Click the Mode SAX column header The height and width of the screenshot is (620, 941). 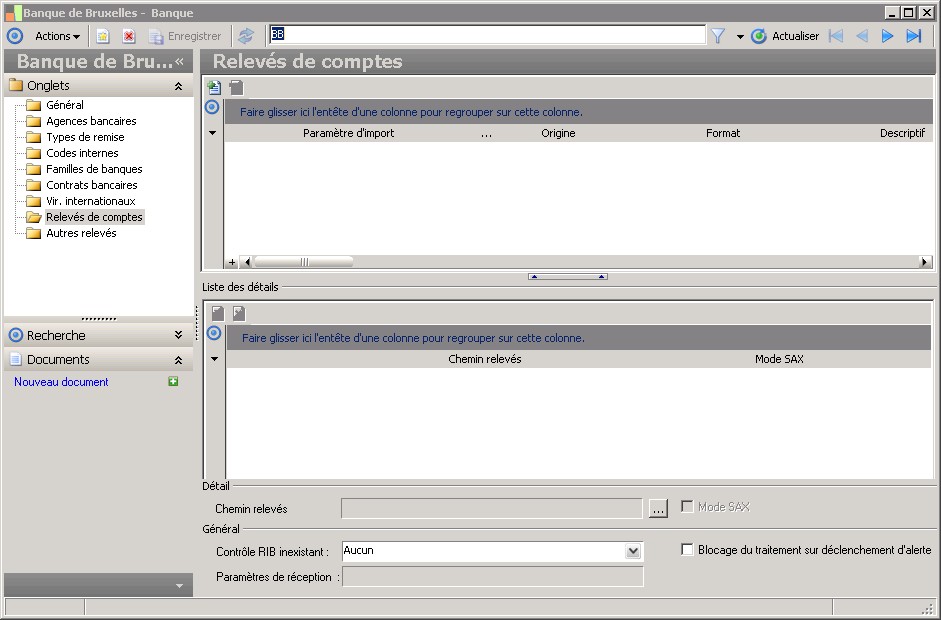click(x=779, y=359)
